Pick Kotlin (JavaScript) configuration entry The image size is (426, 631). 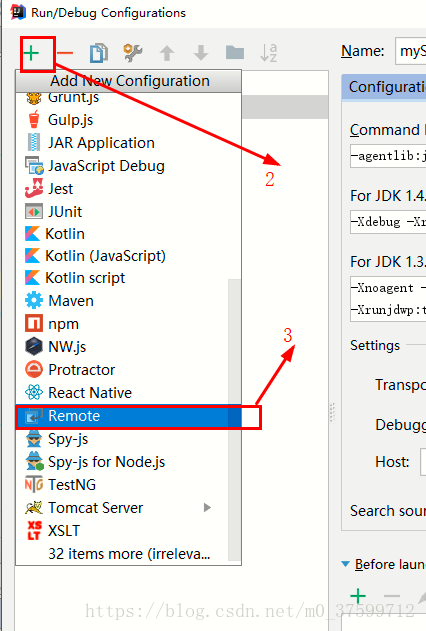pos(128,256)
